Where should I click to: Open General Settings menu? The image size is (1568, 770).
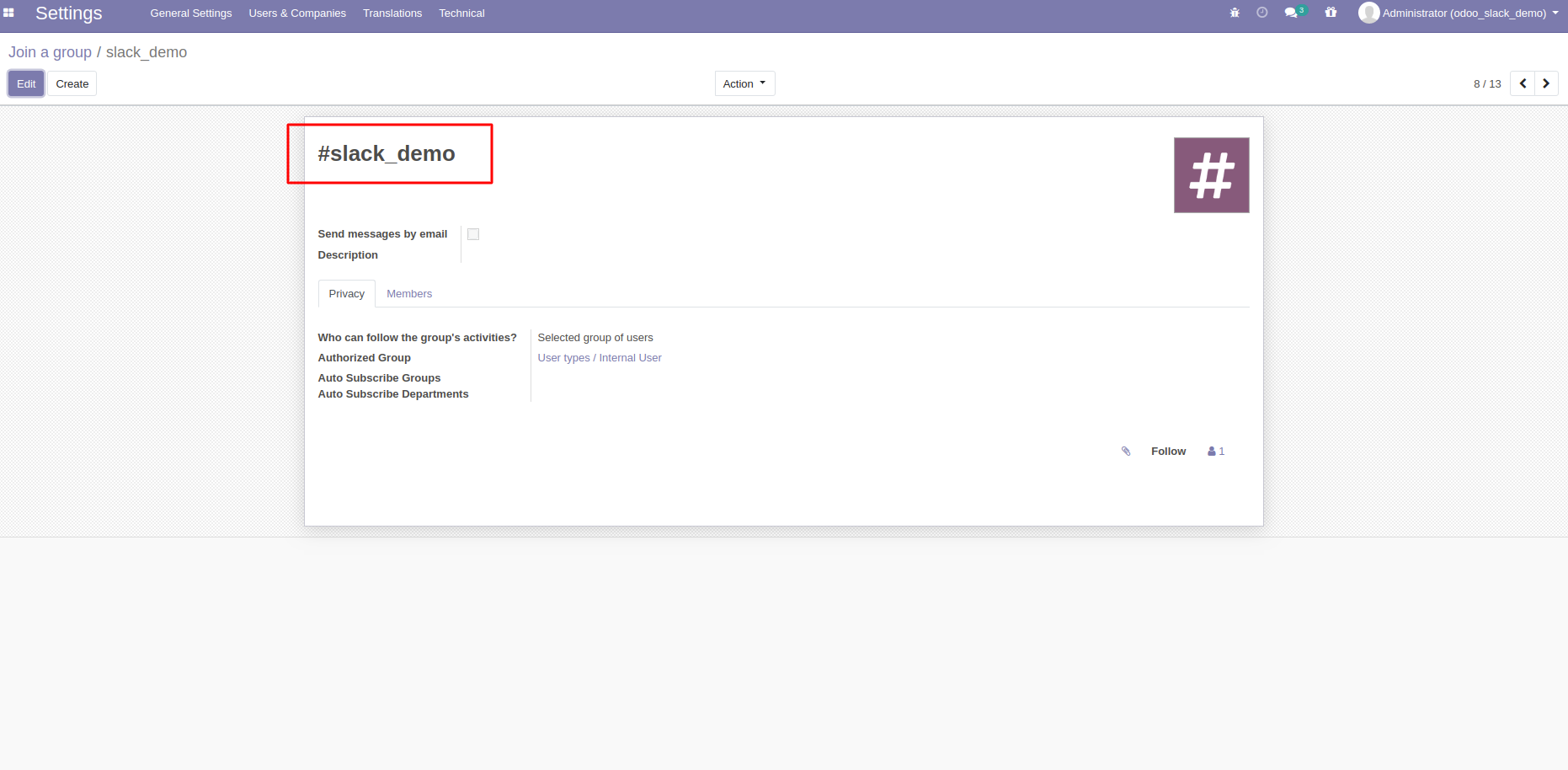(x=191, y=13)
